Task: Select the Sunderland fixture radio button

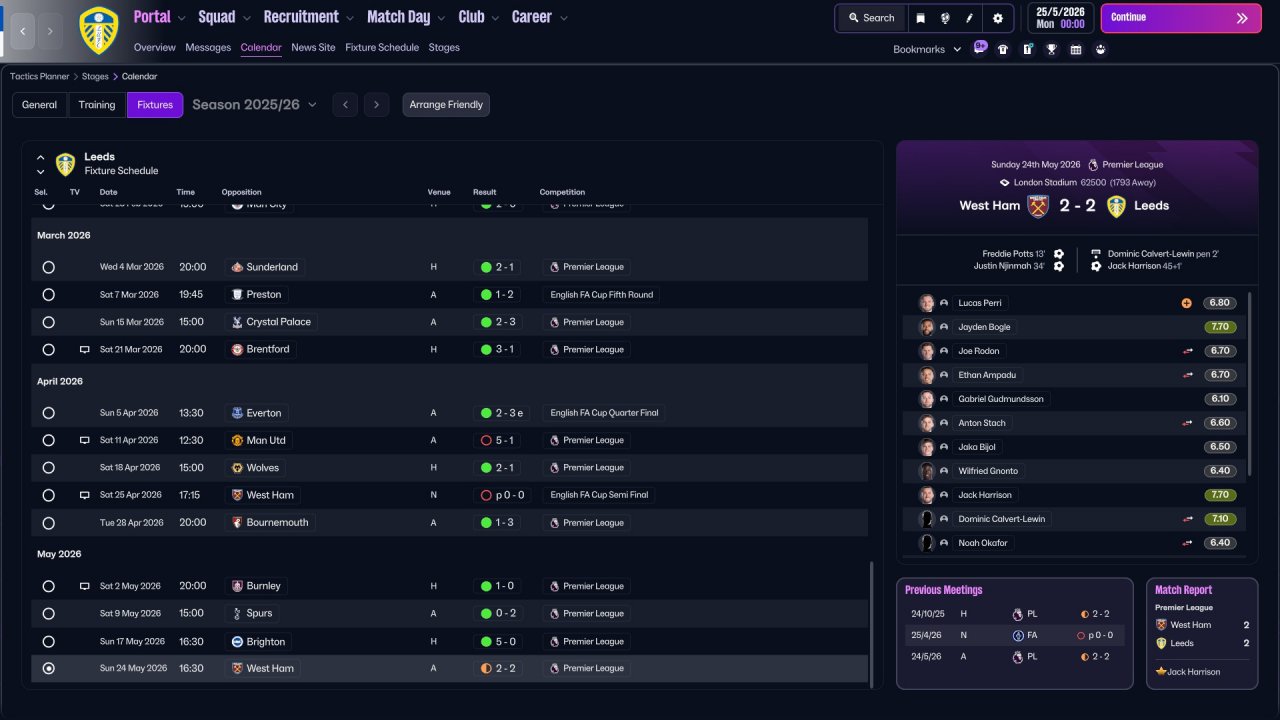Action: [48, 267]
